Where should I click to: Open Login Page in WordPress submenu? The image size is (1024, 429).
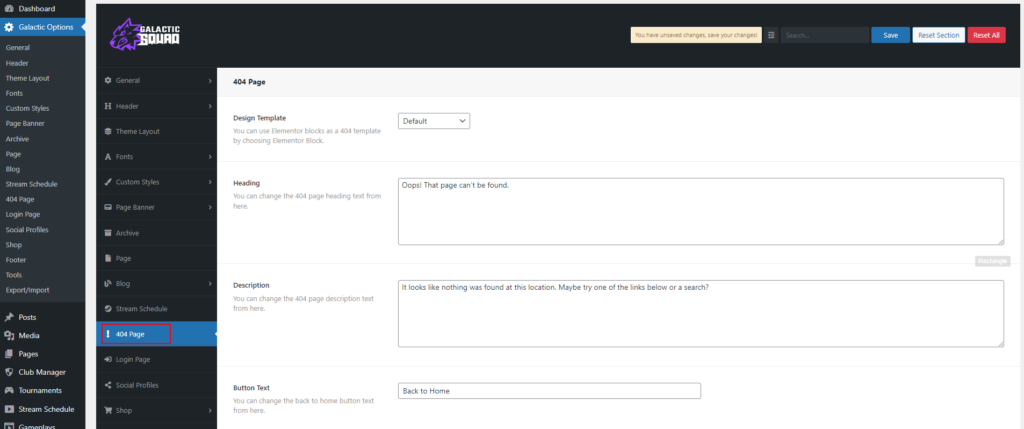coord(23,214)
